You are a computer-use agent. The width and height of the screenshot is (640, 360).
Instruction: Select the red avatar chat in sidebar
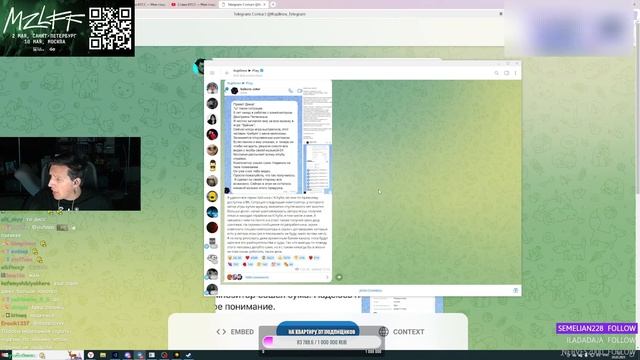point(212,134)
